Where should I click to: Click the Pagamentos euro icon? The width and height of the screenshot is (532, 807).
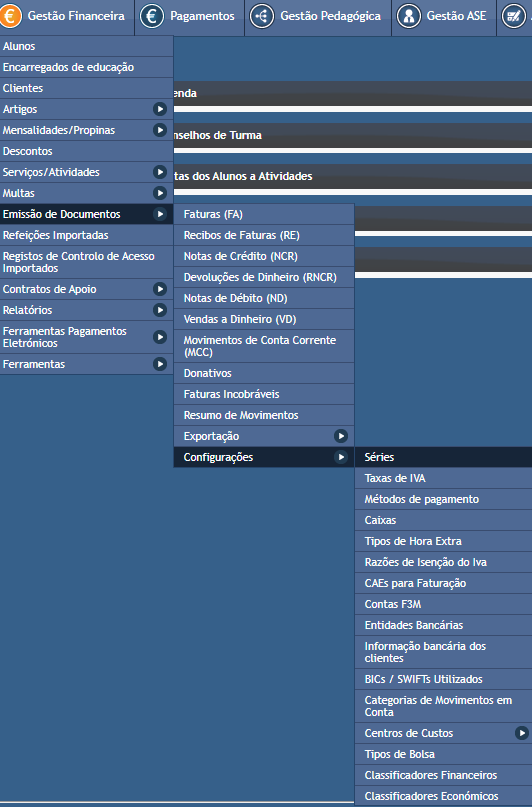coord(152,16)
